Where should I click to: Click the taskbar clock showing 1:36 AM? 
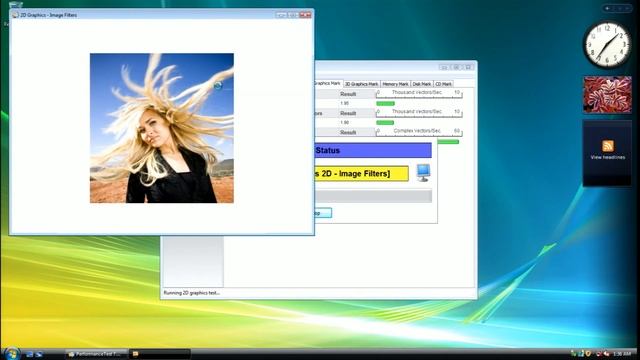[622, 354]
